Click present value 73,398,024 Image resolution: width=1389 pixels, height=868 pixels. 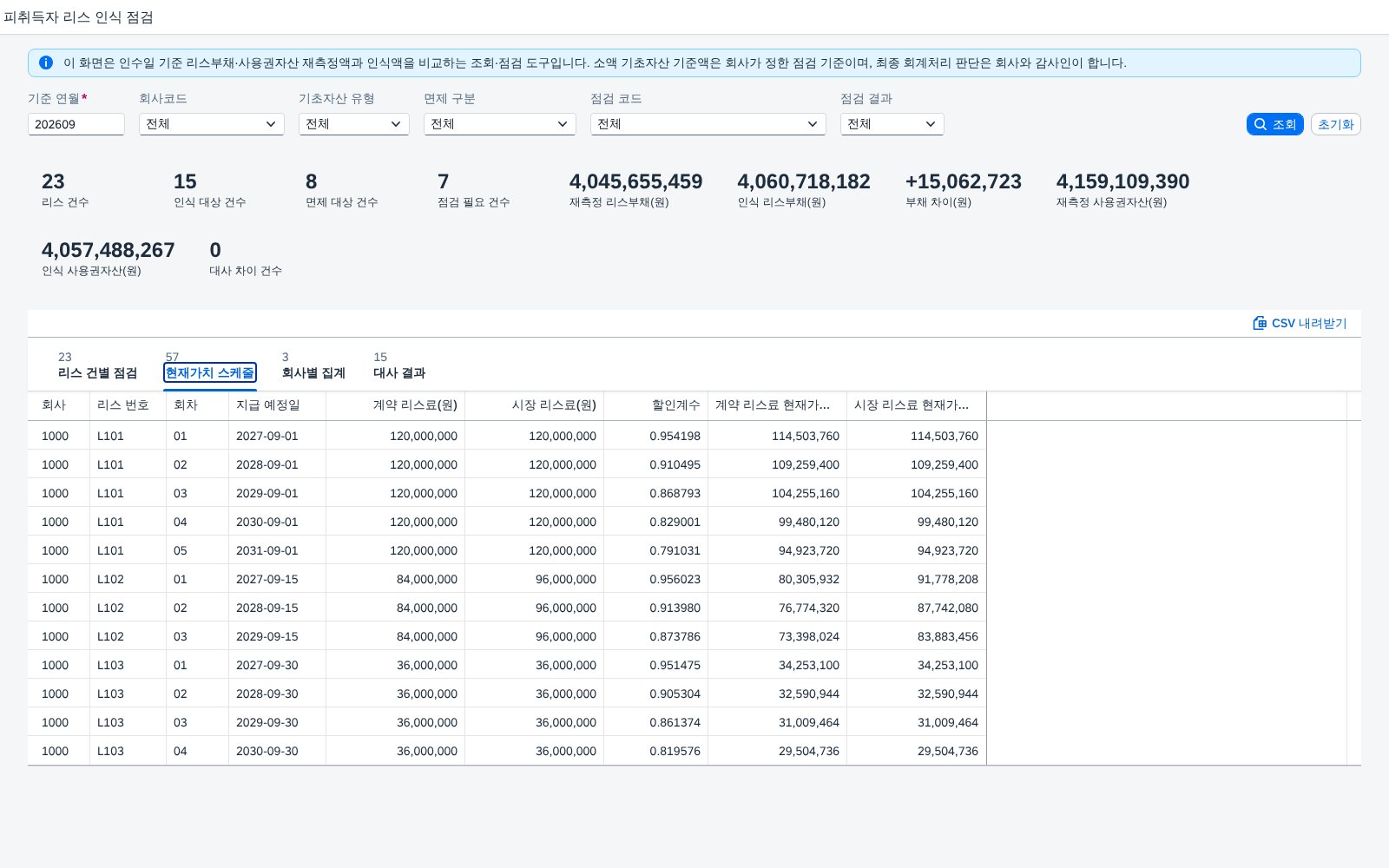coord(809,636)
